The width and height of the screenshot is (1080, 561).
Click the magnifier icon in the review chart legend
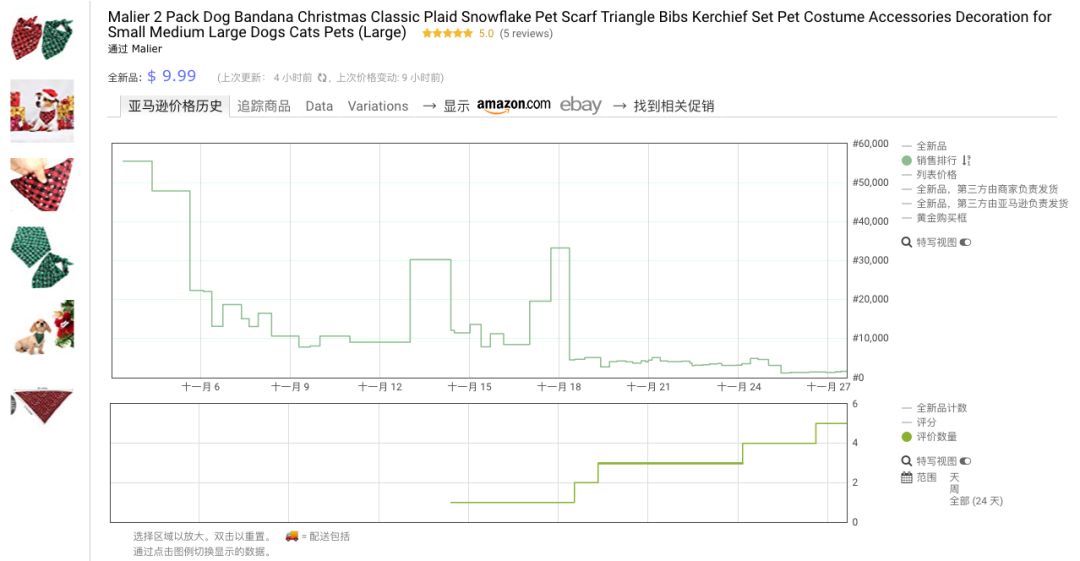pos(907,461)
